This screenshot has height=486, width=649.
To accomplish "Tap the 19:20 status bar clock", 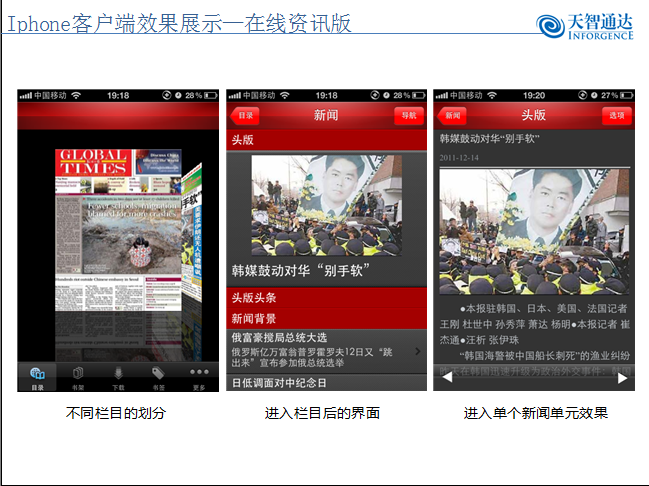I will click(x=534, y=96).
